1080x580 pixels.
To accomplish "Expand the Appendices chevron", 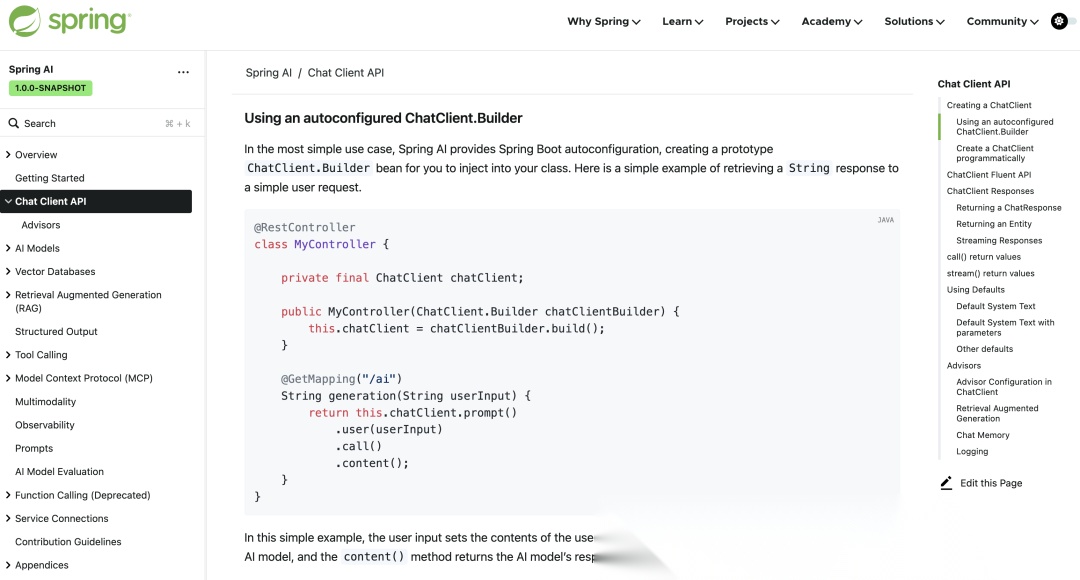I will coord(8,566).
